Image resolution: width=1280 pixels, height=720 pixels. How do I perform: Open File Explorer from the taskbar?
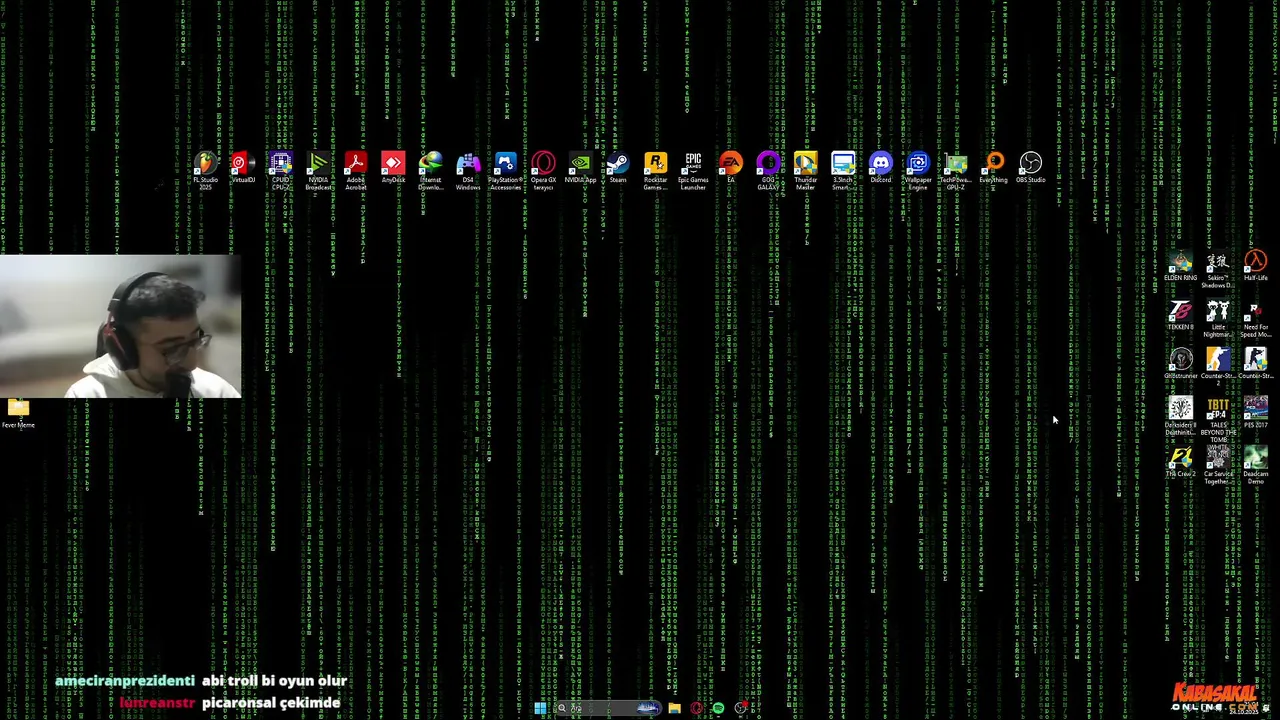click(675, 708)
